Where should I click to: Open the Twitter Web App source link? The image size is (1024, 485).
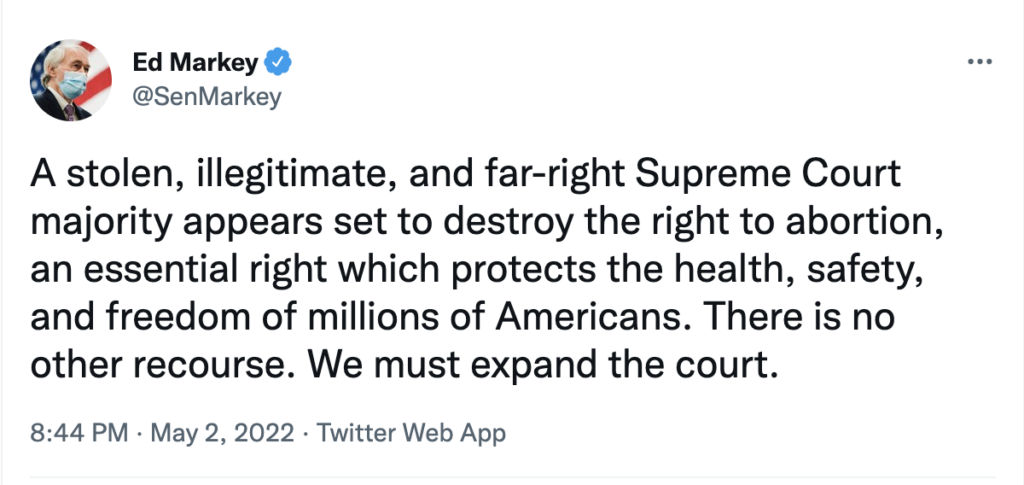coord(411,433)
